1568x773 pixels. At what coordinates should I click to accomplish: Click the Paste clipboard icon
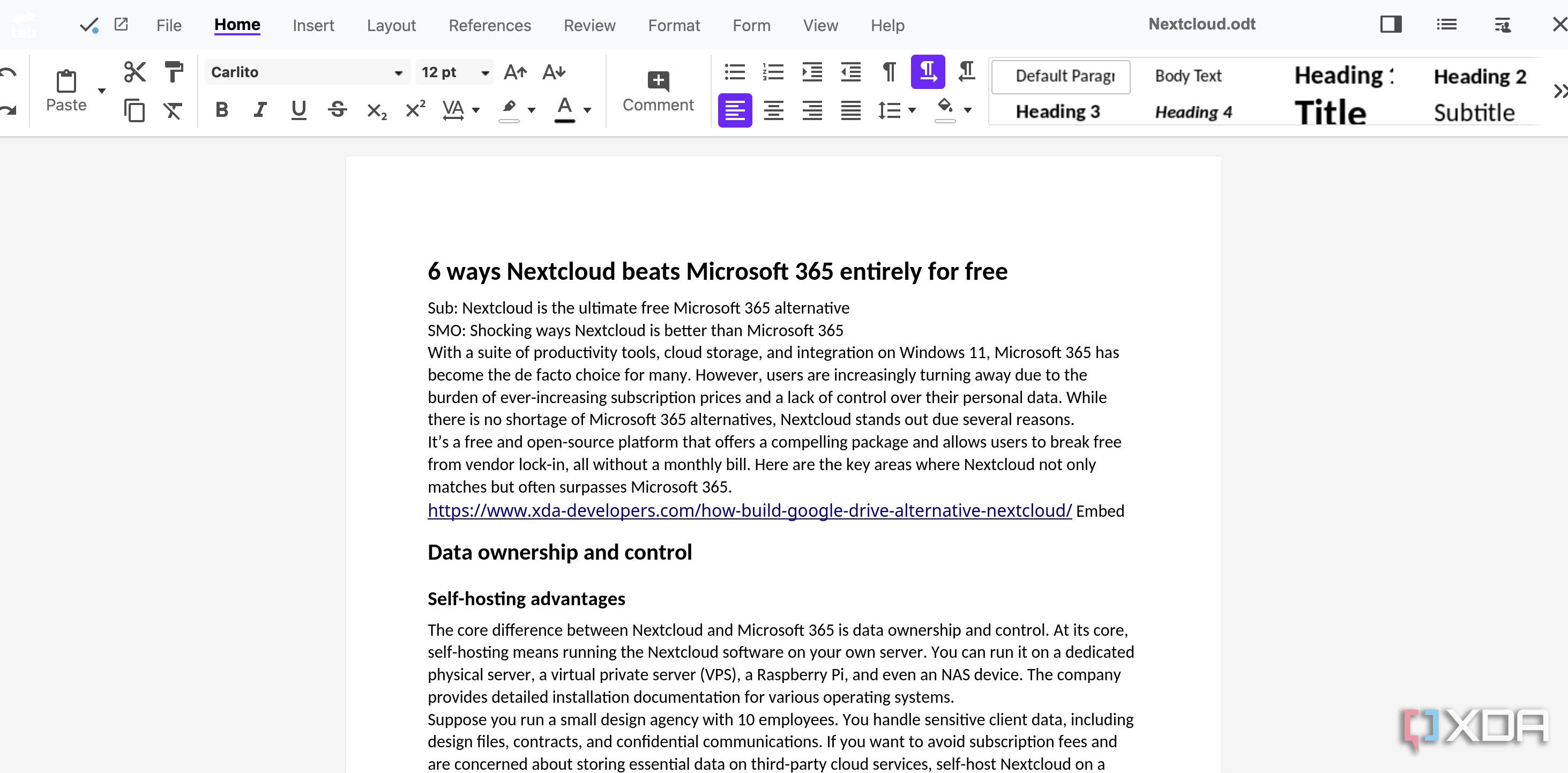pyautogui.click(x=66, y=81)
